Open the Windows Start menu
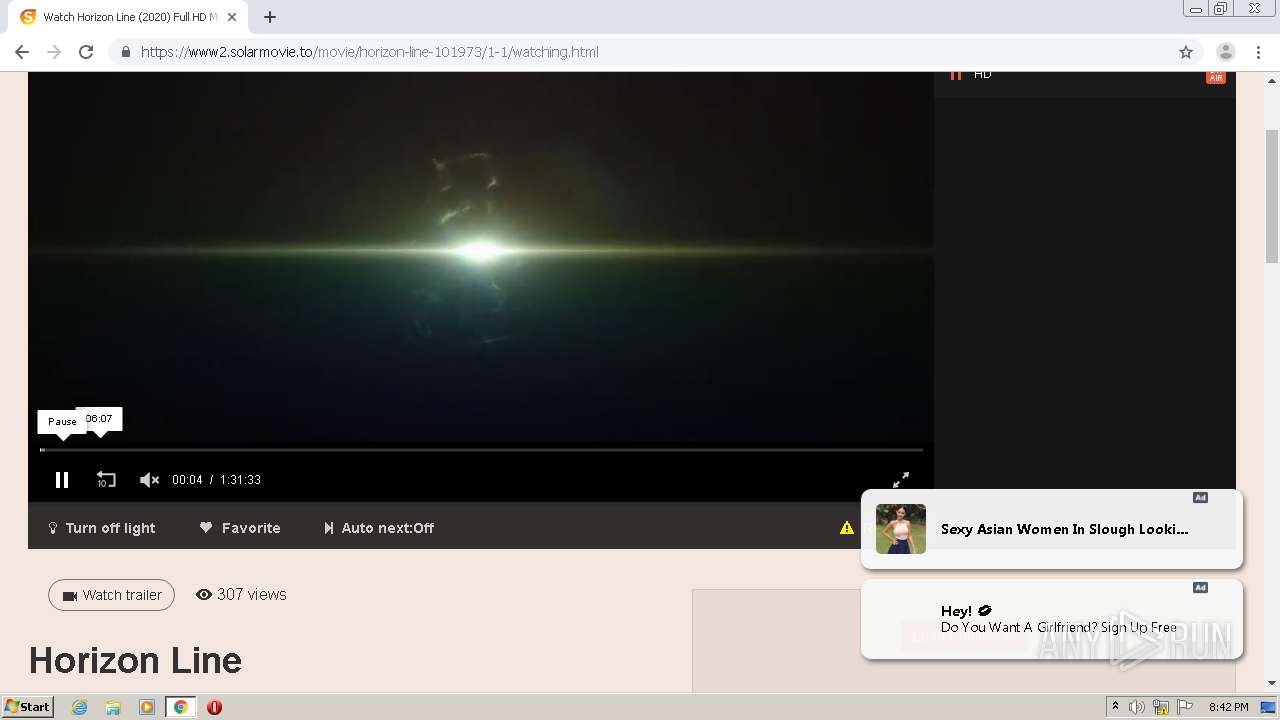The height and width of the screenshot is (720, 1280). point(27,707)
